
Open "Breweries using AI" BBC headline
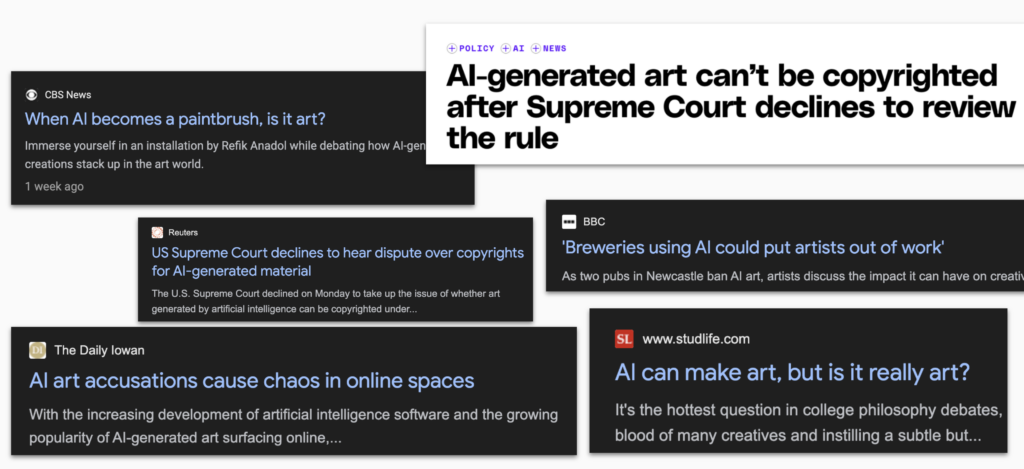click(x=753, y=247)
